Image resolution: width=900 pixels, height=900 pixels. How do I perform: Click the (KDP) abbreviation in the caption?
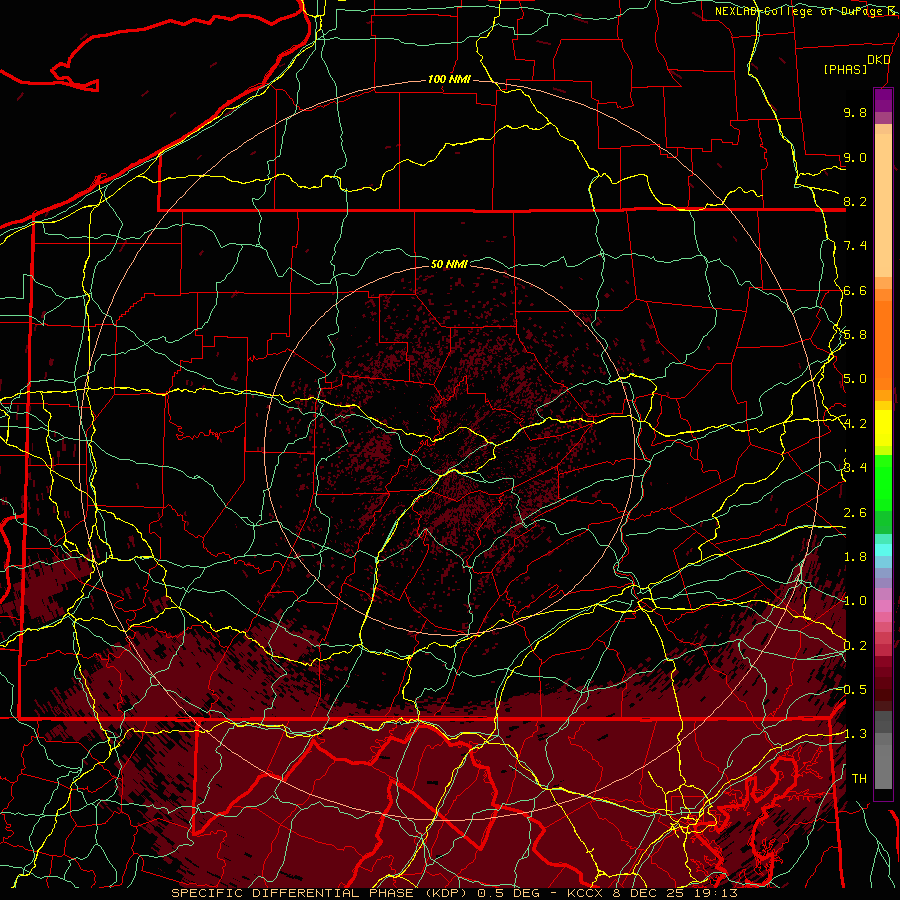coord(446,893)
